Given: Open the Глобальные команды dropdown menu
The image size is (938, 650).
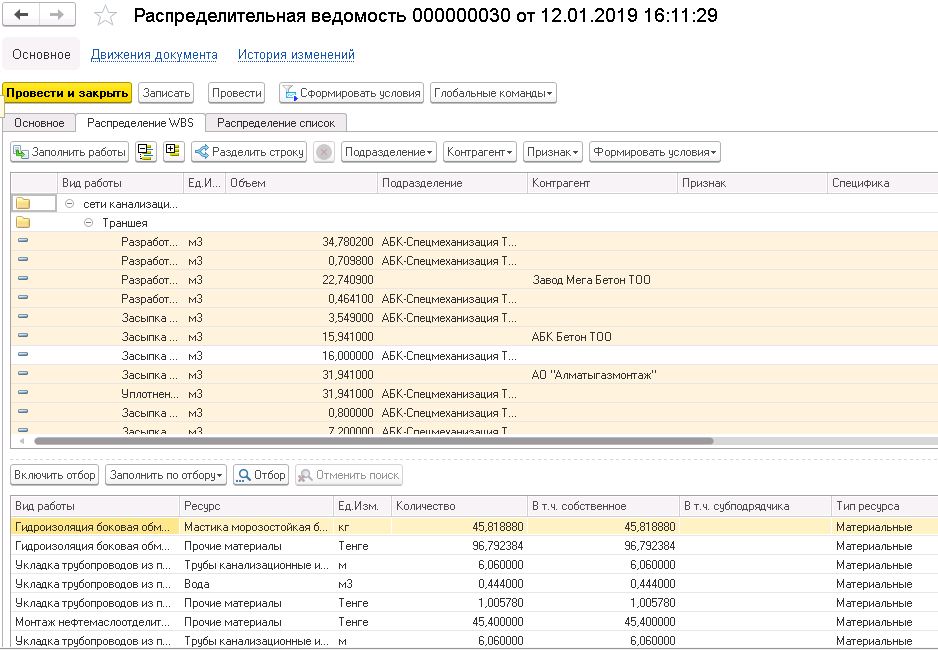Looking at the screenshot, I should tap(493, 93).
